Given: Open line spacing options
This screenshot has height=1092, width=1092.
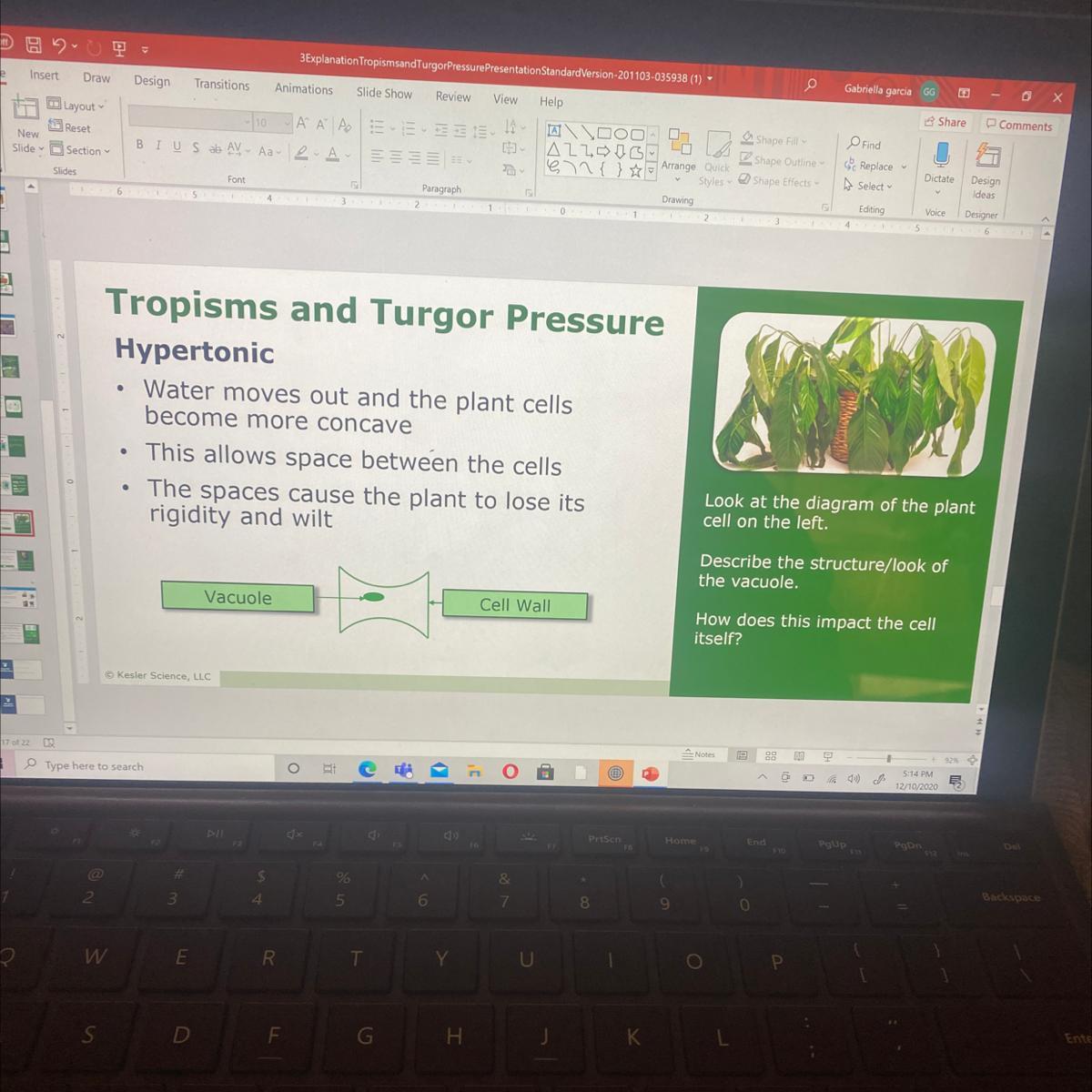Looking at the screenshot, I should point(484,134).
